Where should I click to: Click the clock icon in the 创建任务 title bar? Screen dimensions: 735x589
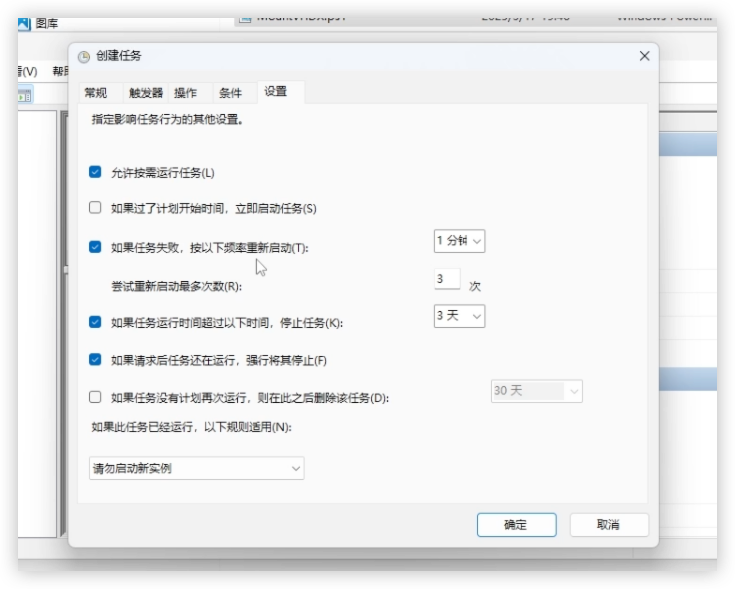(84, 57)
